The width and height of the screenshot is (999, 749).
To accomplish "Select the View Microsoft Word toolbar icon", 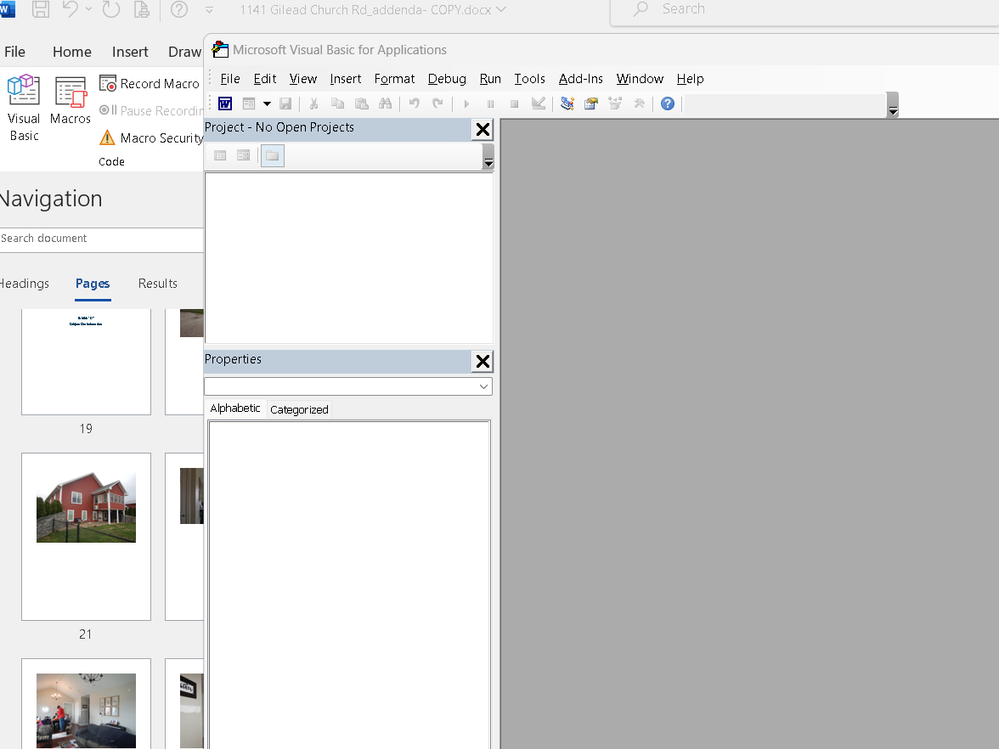I will point(225,103).
